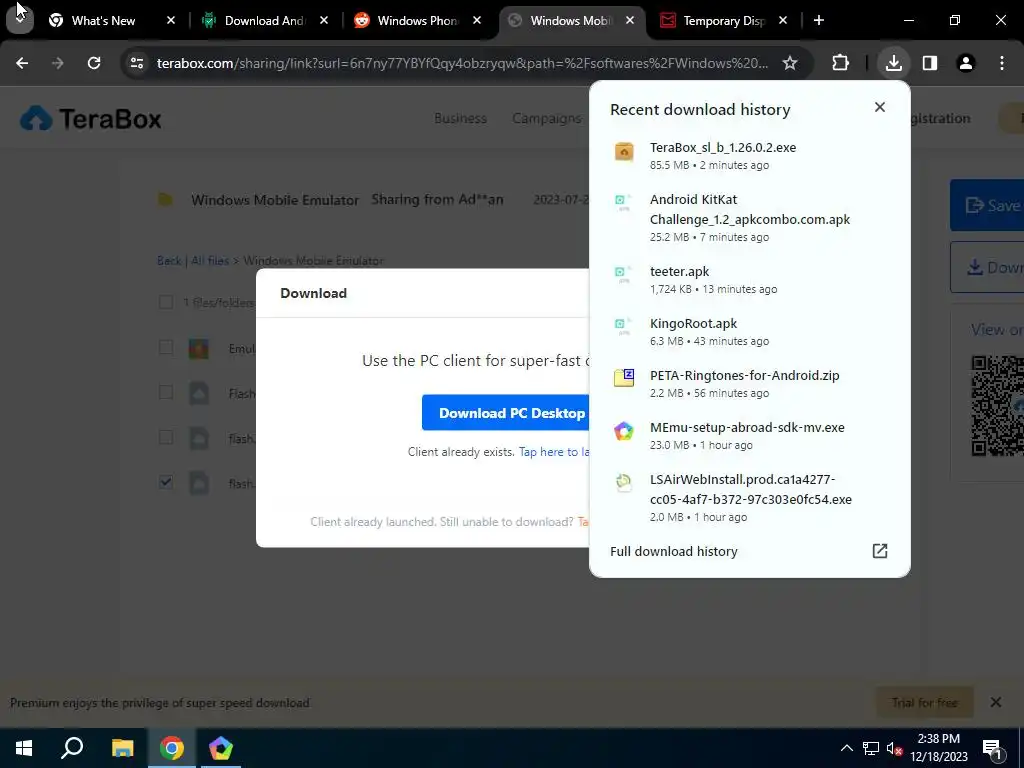Close the What's New tab

pos(170,21)
